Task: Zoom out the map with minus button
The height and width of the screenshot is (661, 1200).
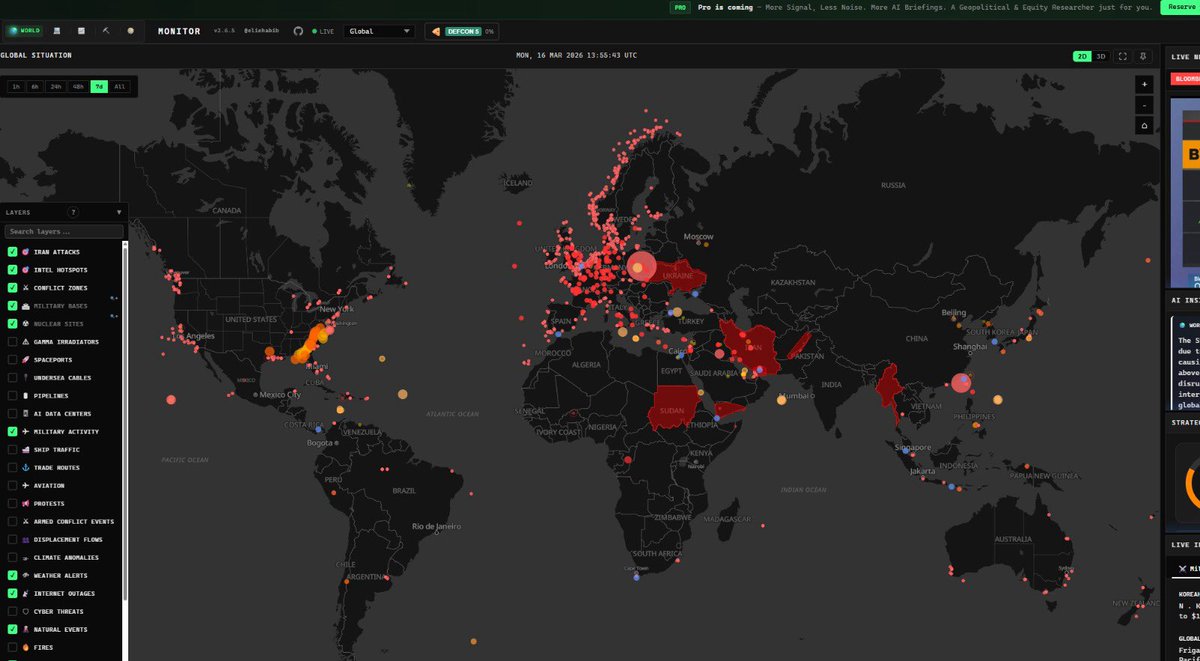Action: pyautogui.click(x=1144, y=105)
